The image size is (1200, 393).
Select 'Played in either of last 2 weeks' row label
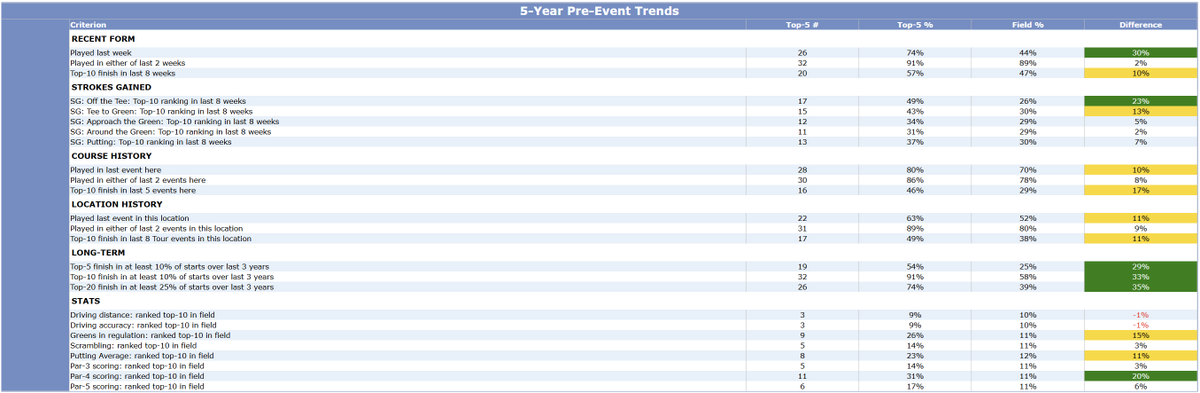coord(127,62)
